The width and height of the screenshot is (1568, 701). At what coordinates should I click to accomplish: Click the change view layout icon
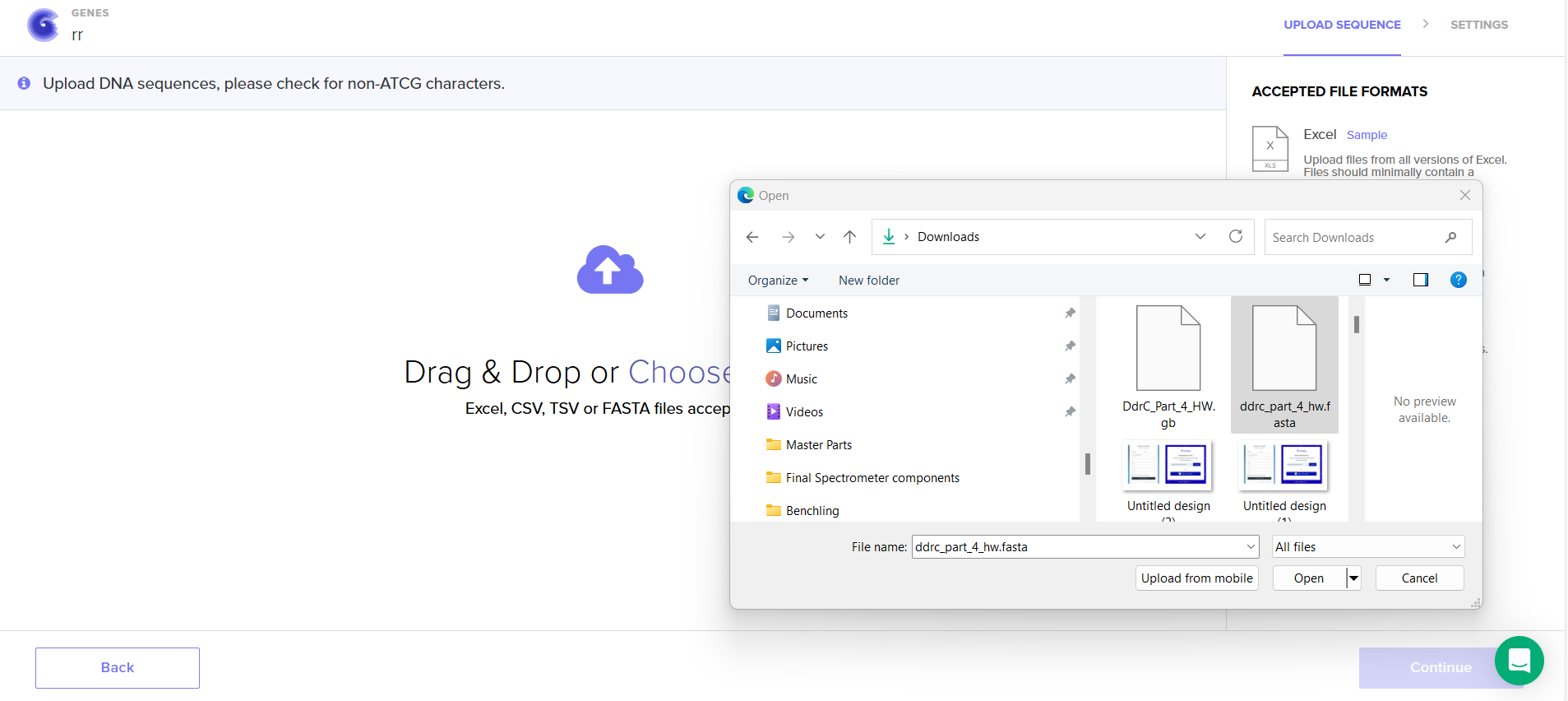(1365, 280)
